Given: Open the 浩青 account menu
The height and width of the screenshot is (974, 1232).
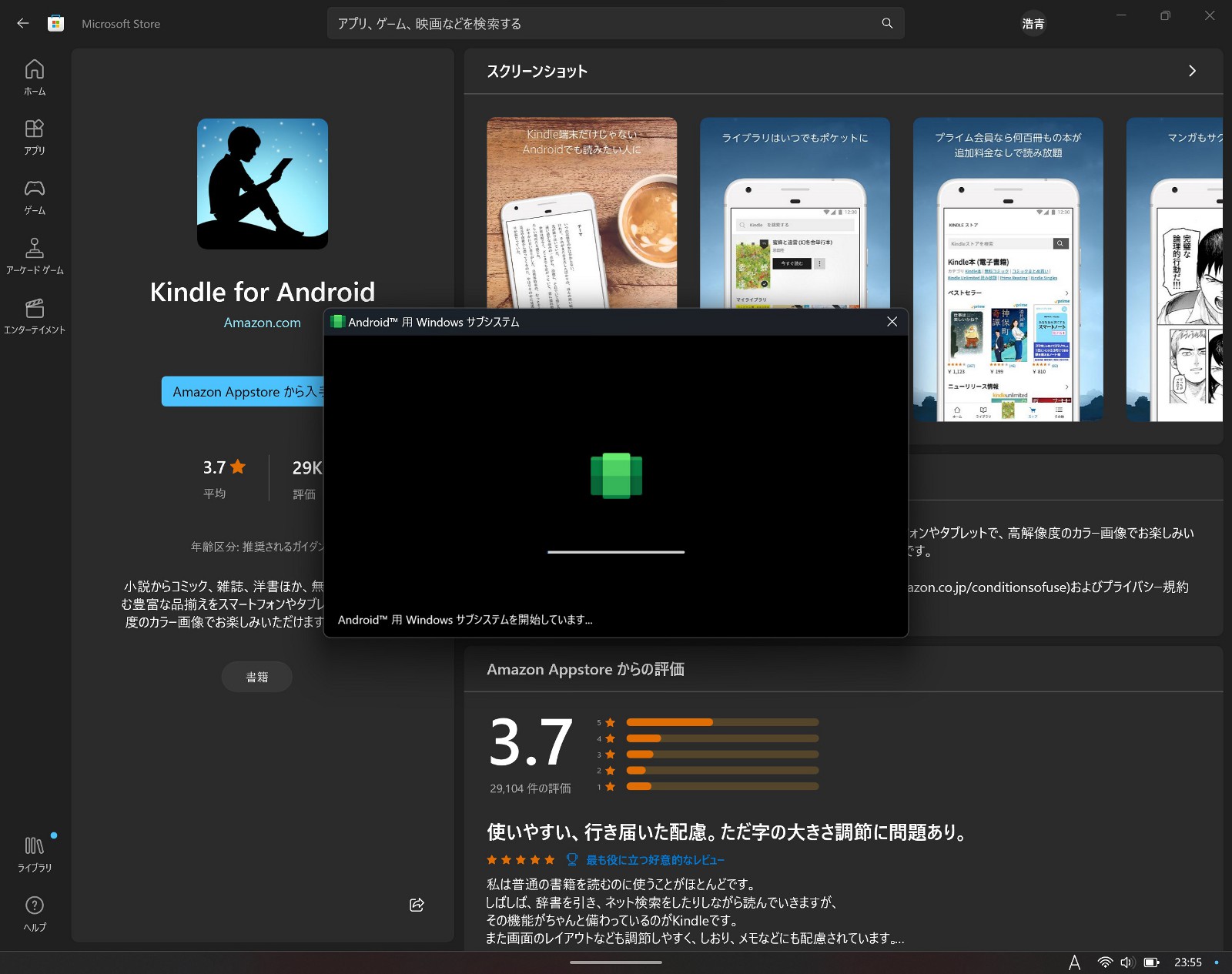Looking at the screenshot, I should tap(1033, 24).
